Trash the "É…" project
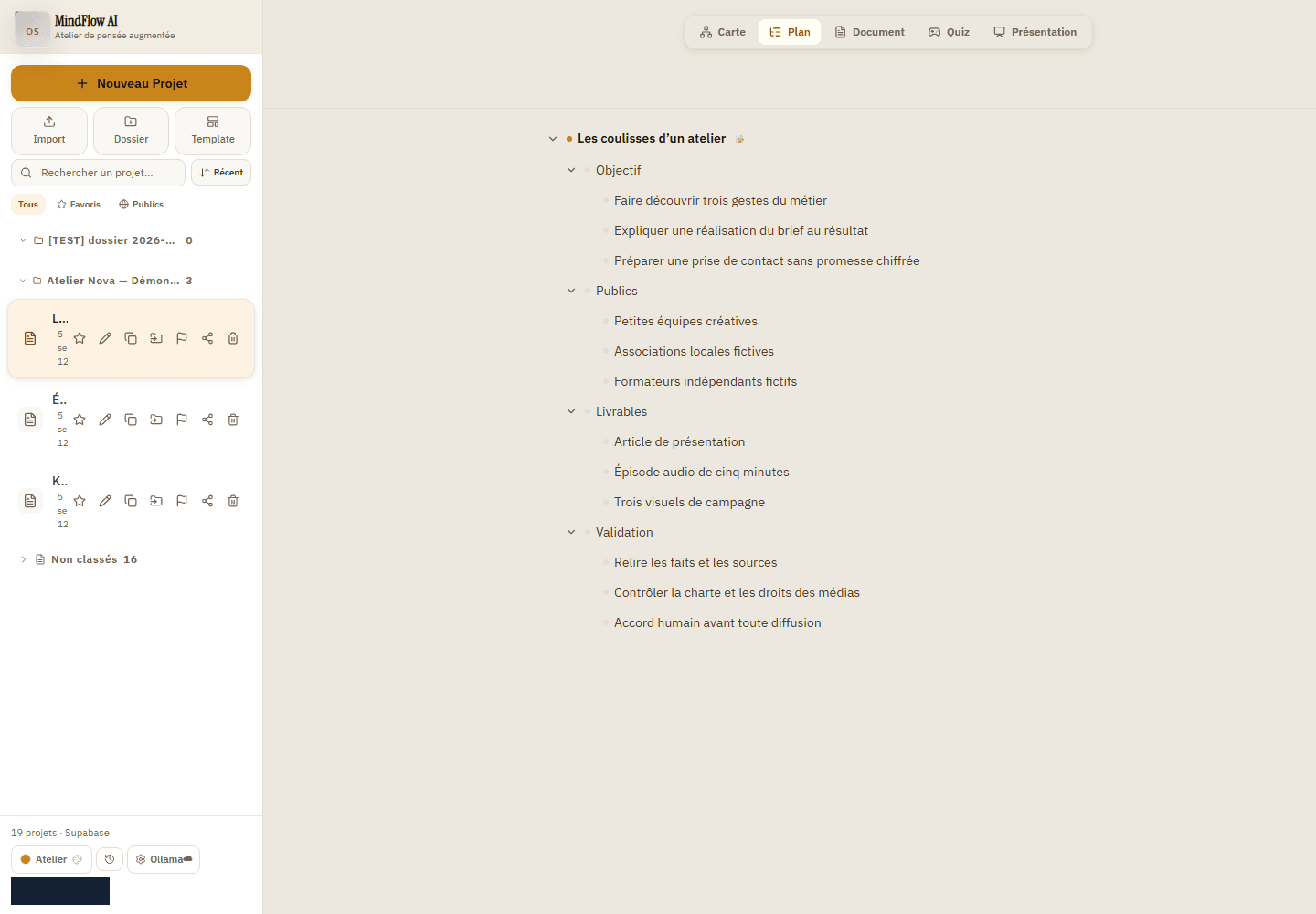The height and width of the screenshot is (914, 1316). click(x=233, y=420)
